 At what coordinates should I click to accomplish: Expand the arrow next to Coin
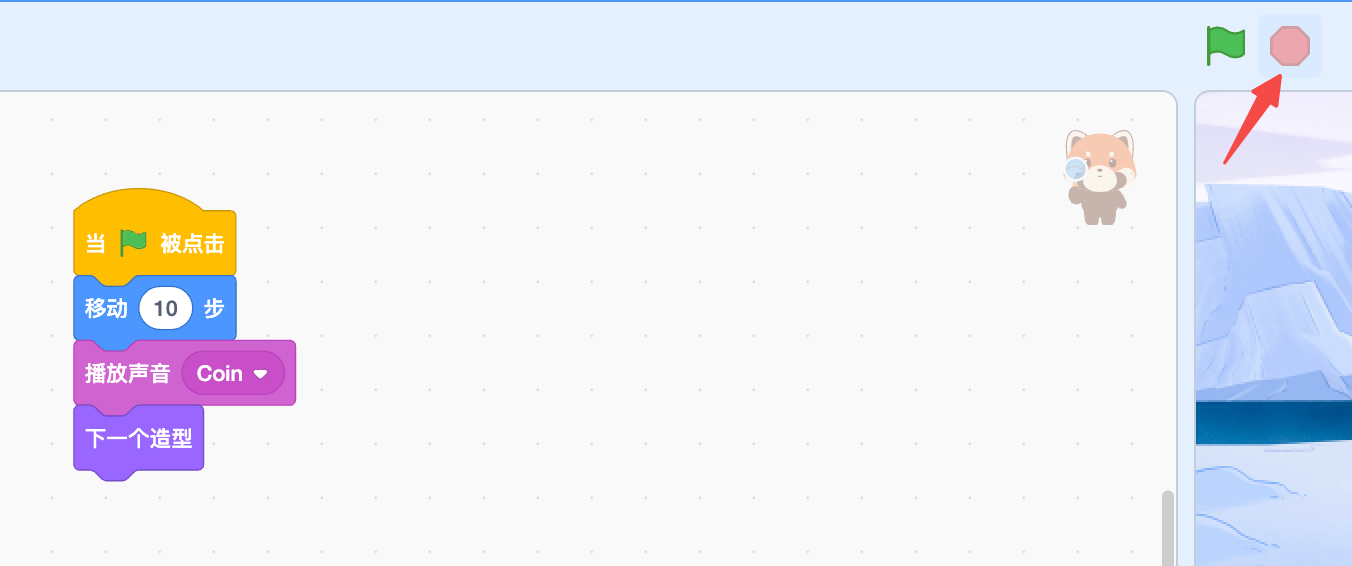(x=261, y=374)
